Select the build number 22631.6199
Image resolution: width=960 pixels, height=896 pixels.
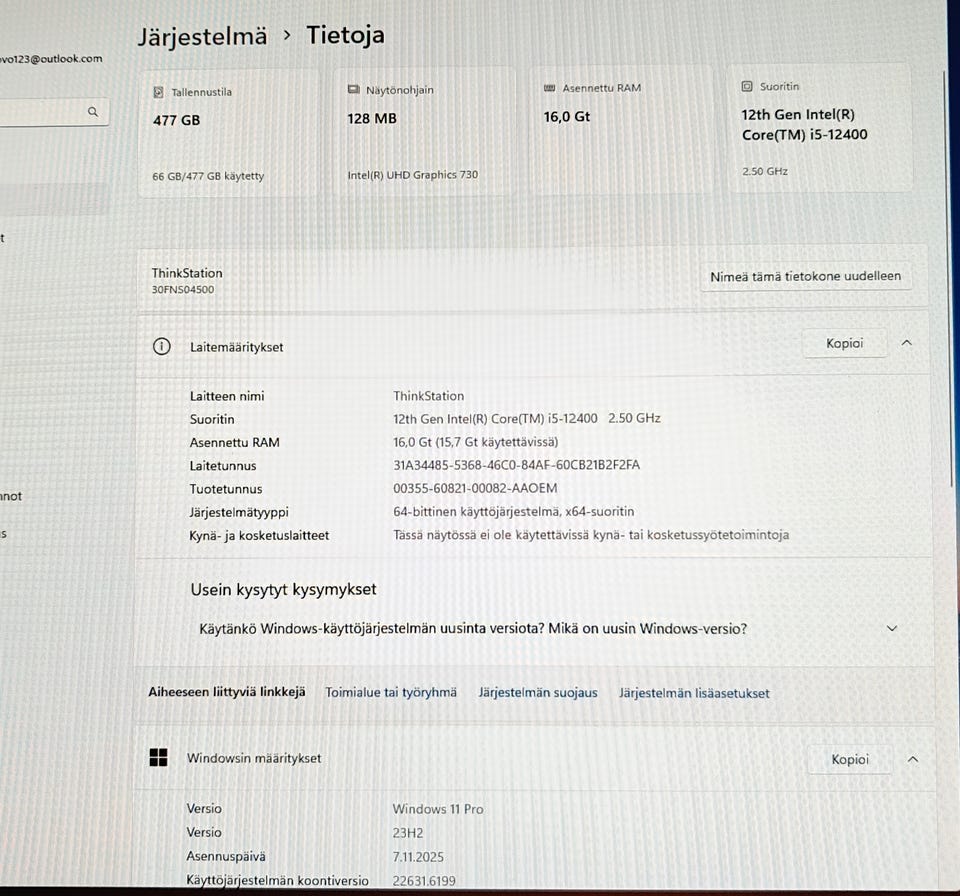[x=424, y=881]
